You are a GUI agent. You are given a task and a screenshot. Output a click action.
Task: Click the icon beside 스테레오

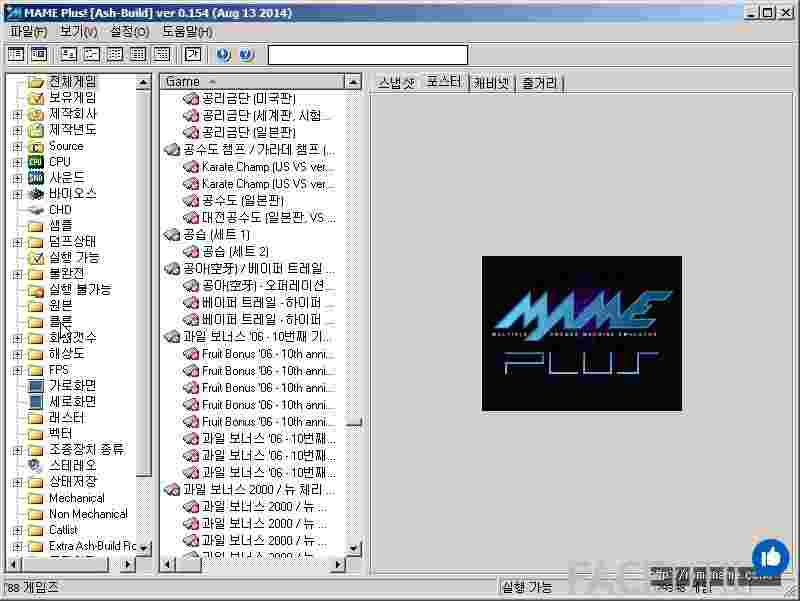pyautogui.click(x=36, y=465)
